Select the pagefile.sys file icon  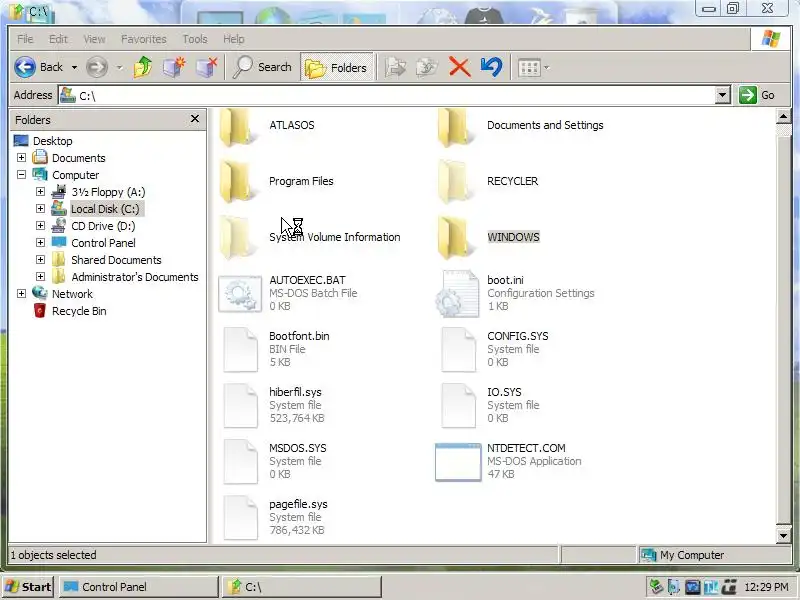click(240, 517)
